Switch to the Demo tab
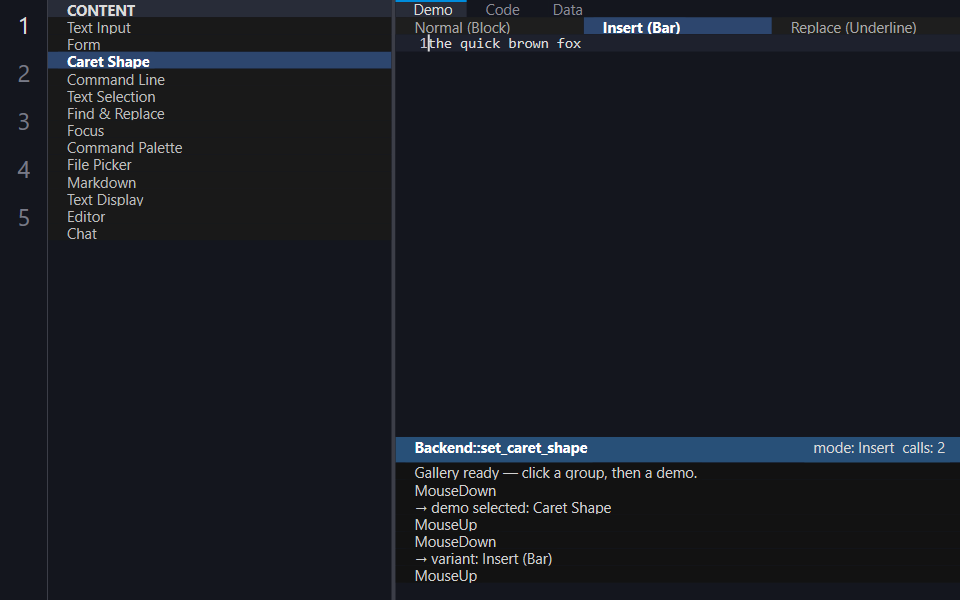 pos(433,10)
